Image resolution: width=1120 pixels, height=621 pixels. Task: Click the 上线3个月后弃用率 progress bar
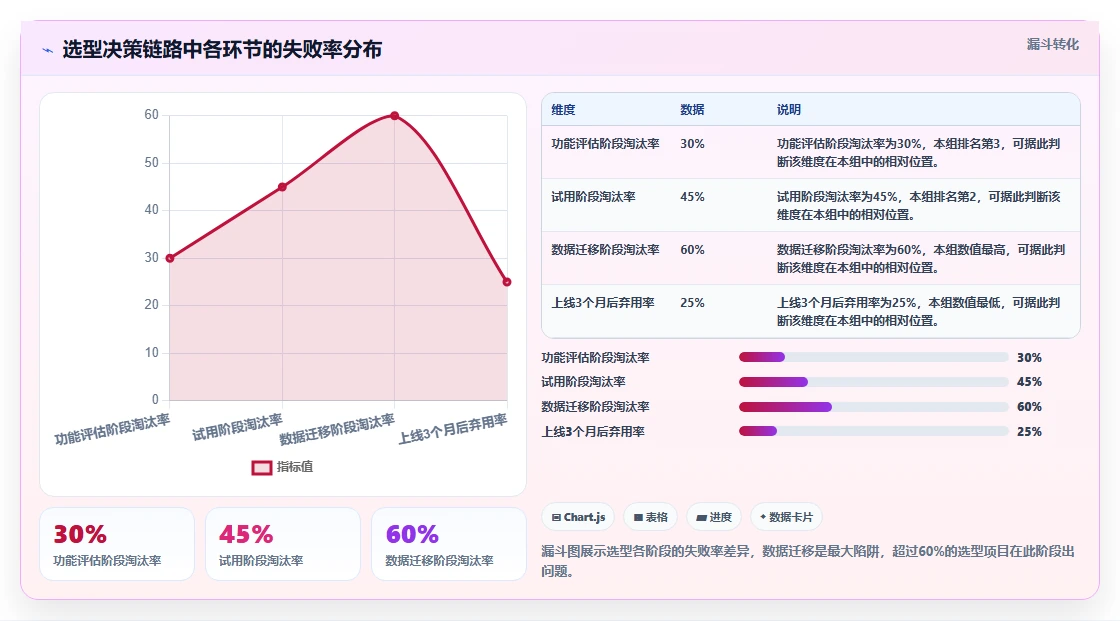(x=873, y=432)
